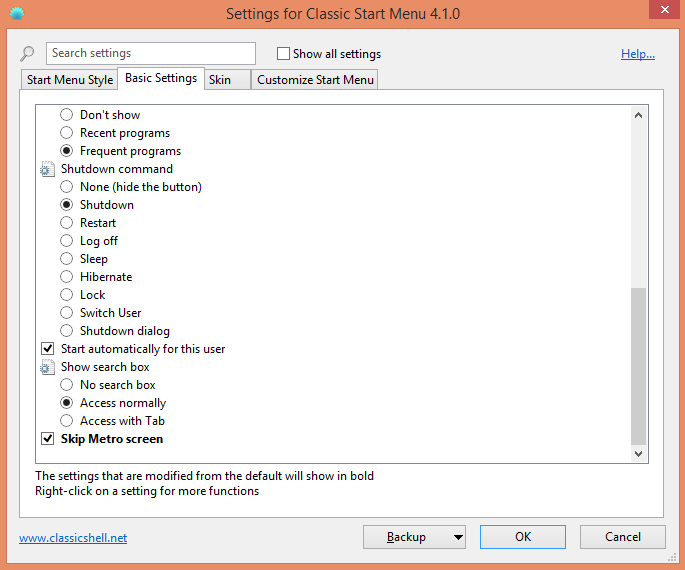Open the Backup dropdown arrow
Image resolution: width=685 pixels, height=570 pixels.
pos(458,537)
